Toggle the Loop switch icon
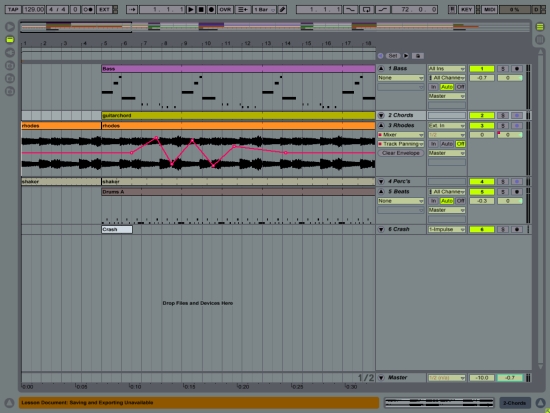Image resolution: width=550 pixels, height=413 pixels. pyautogui.click(x=366, y=9)
